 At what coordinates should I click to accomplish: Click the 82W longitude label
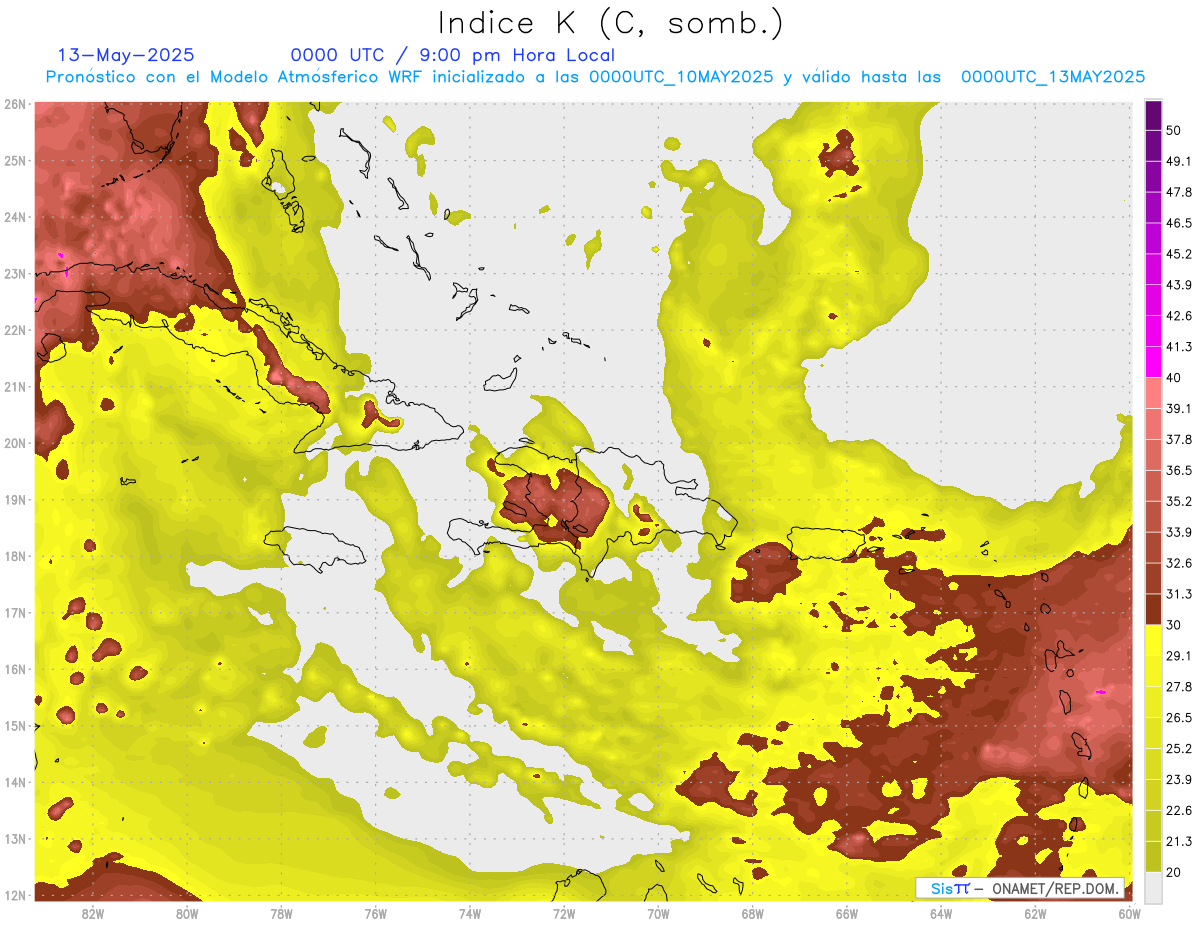[93, 914]
